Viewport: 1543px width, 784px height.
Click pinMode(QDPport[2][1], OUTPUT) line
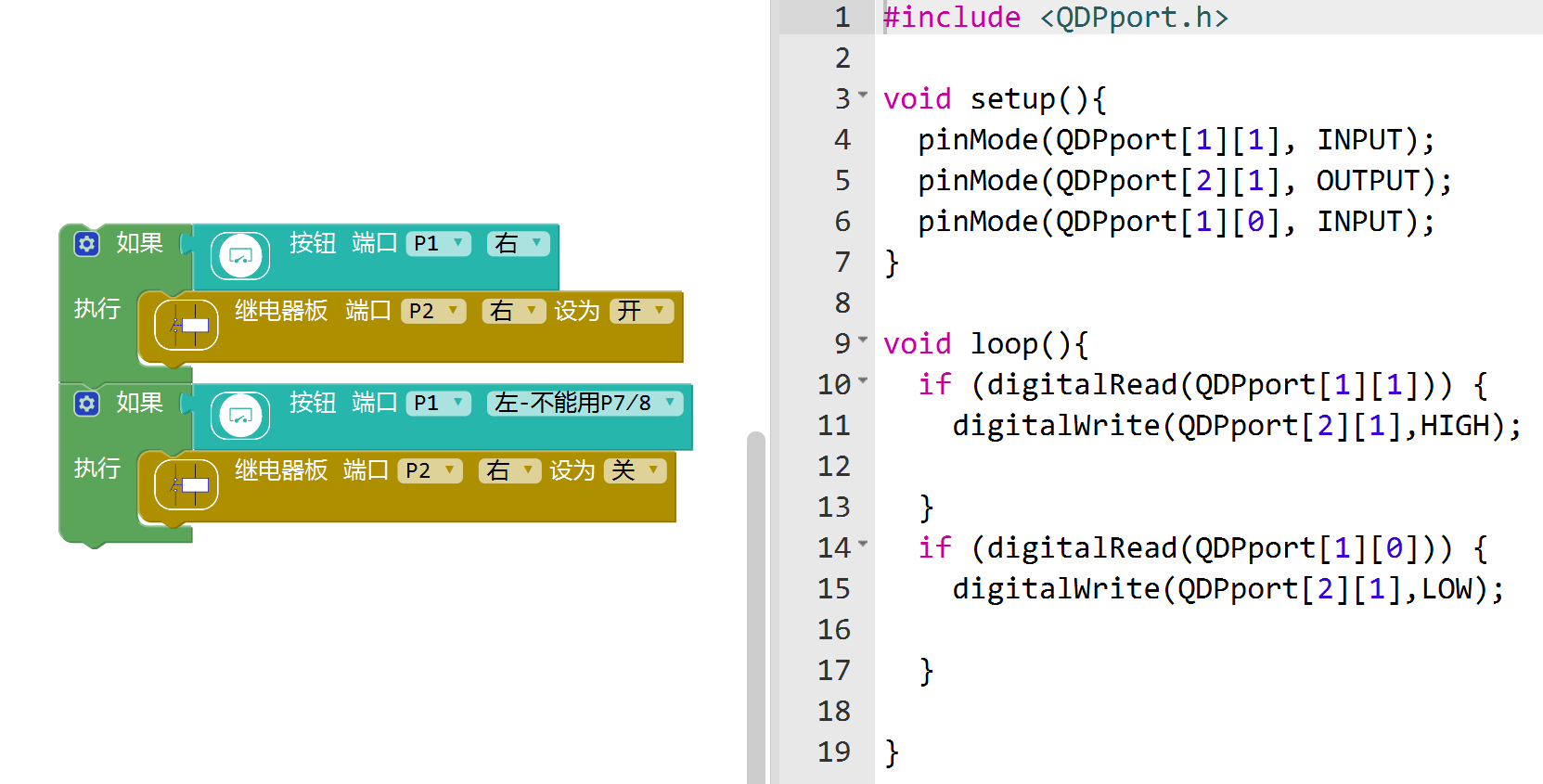click(1185, 181)
